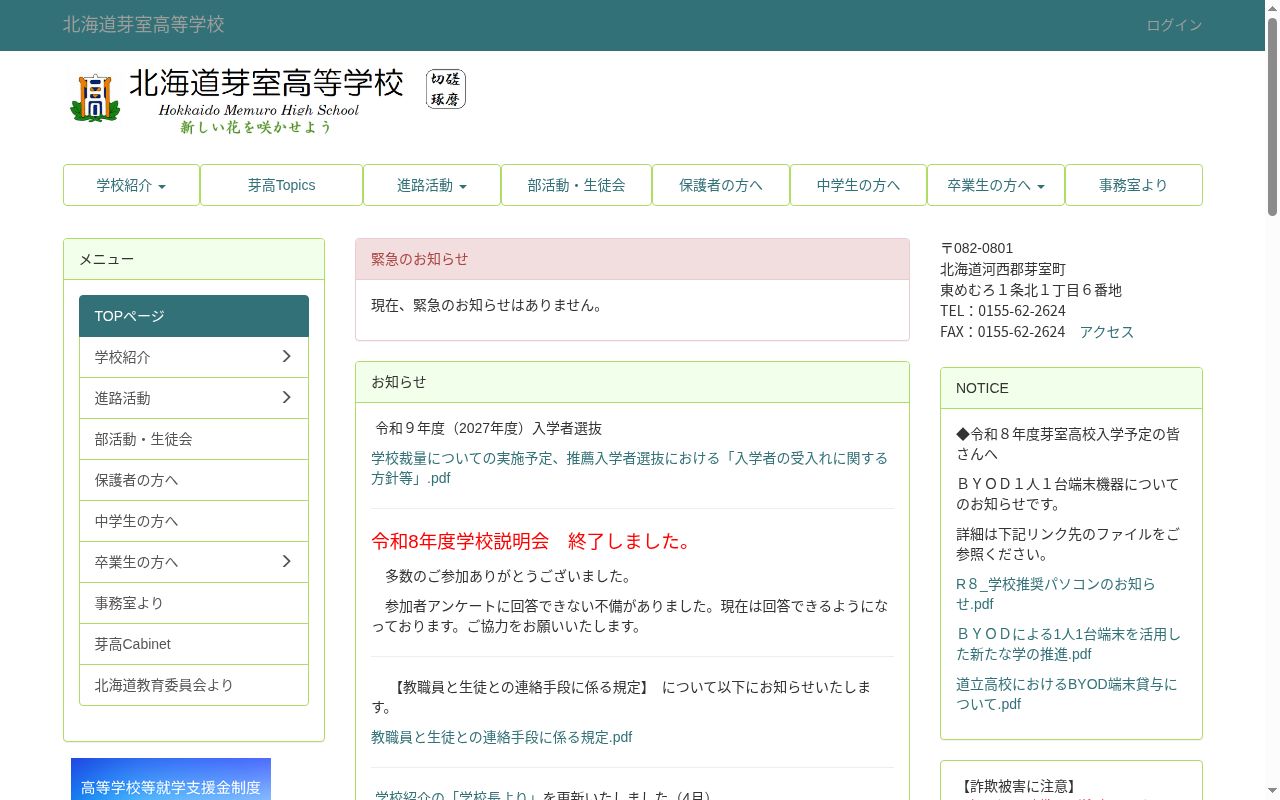Select 部活動・生徒会 in side menu
Image resolution: width=1280 pixels, height=800 pixels.
(194, 439)
